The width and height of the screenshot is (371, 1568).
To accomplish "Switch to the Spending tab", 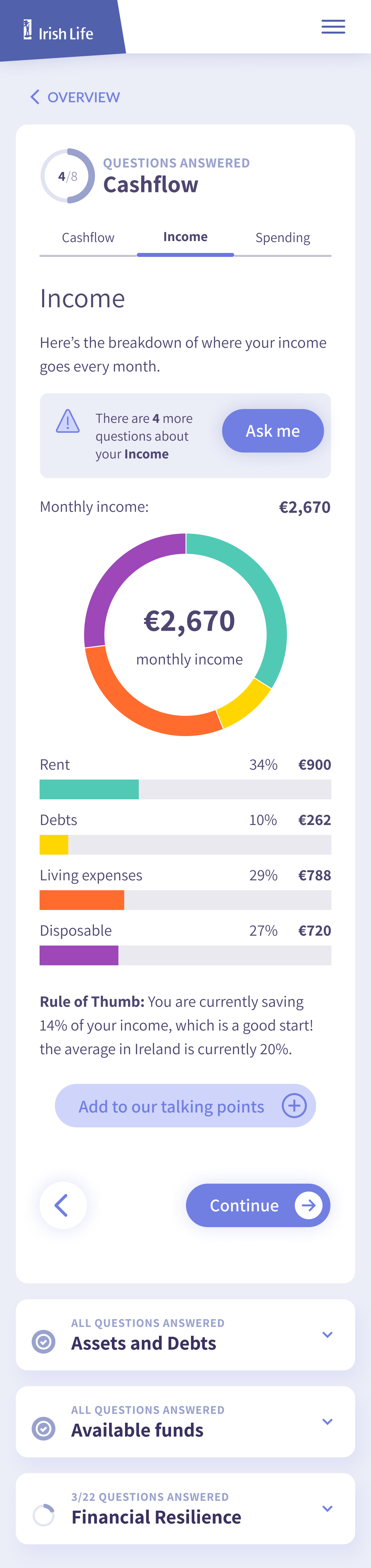I will pyautogui.click(x=283, y=237).
